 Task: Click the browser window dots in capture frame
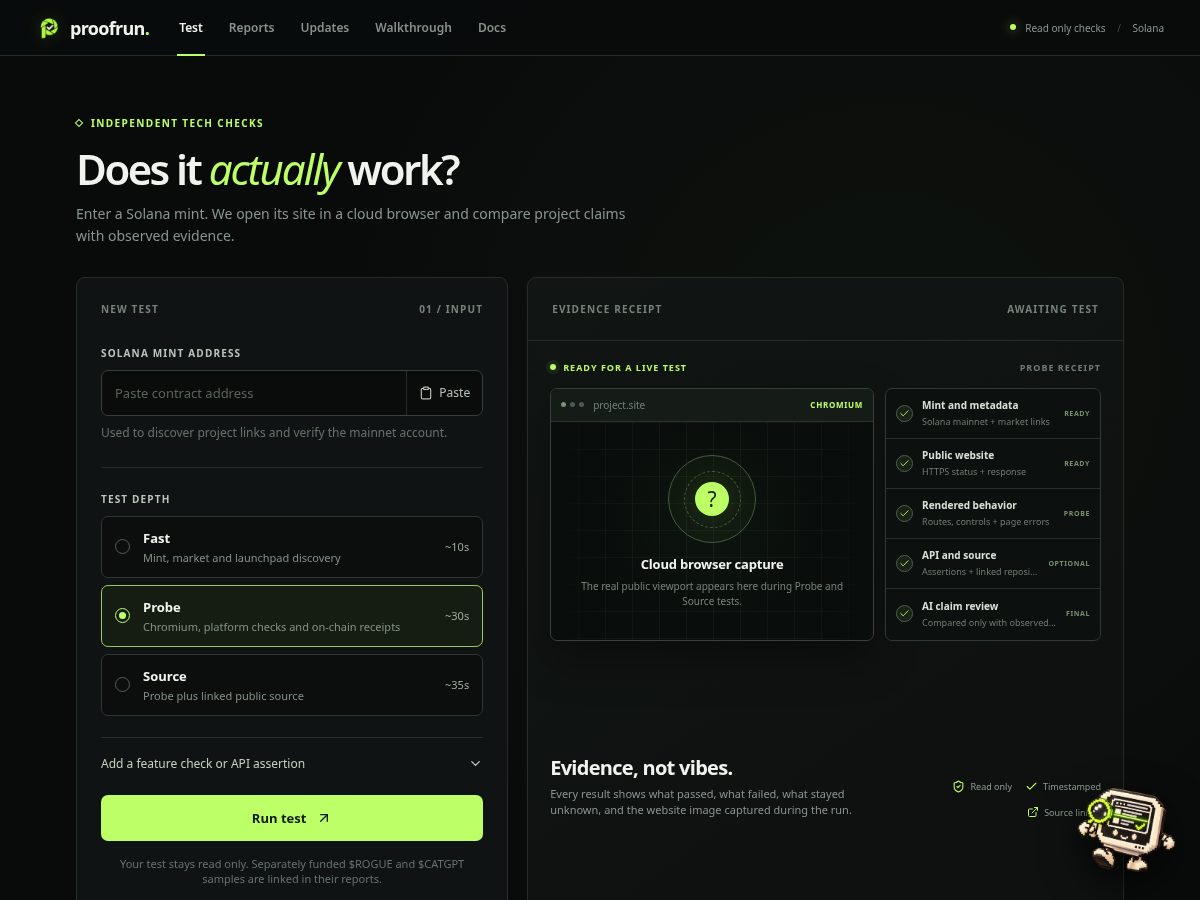(572, 405)
